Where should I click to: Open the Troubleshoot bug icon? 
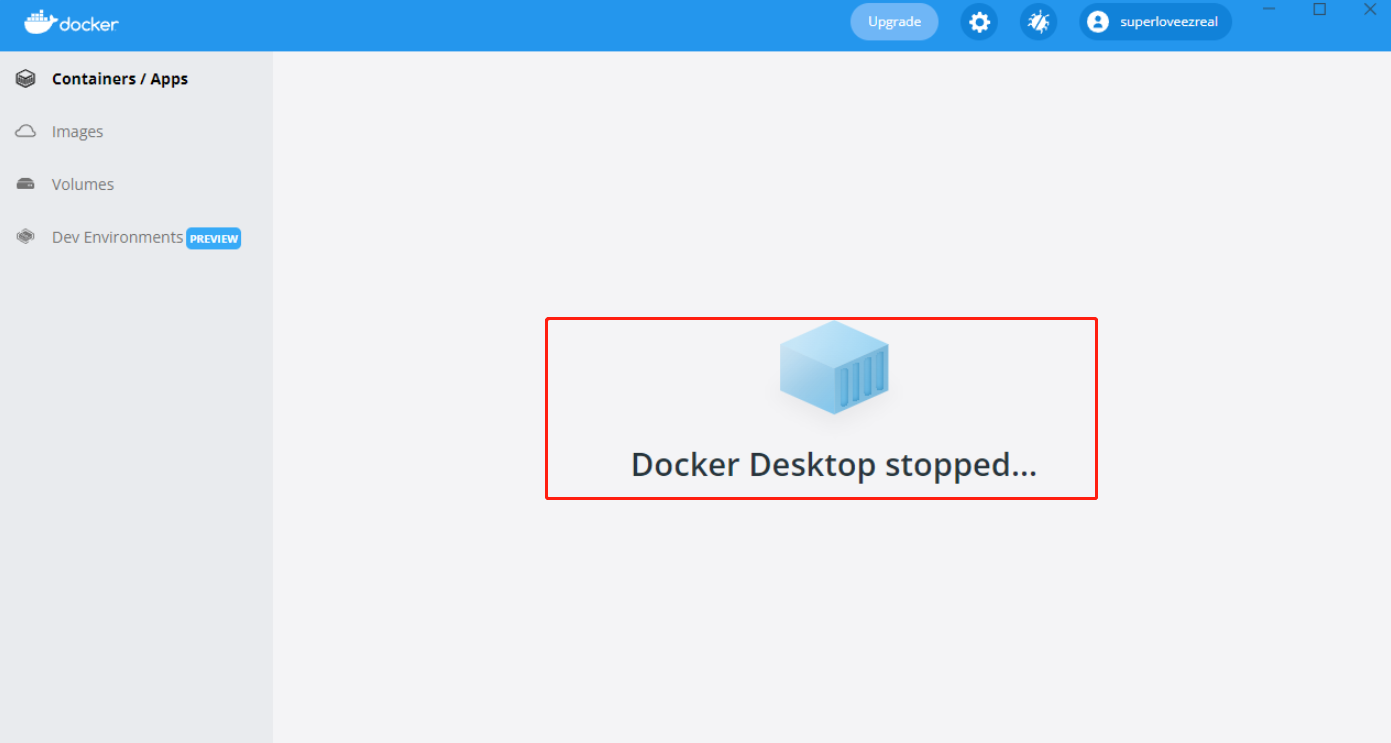click(1038, 21)
